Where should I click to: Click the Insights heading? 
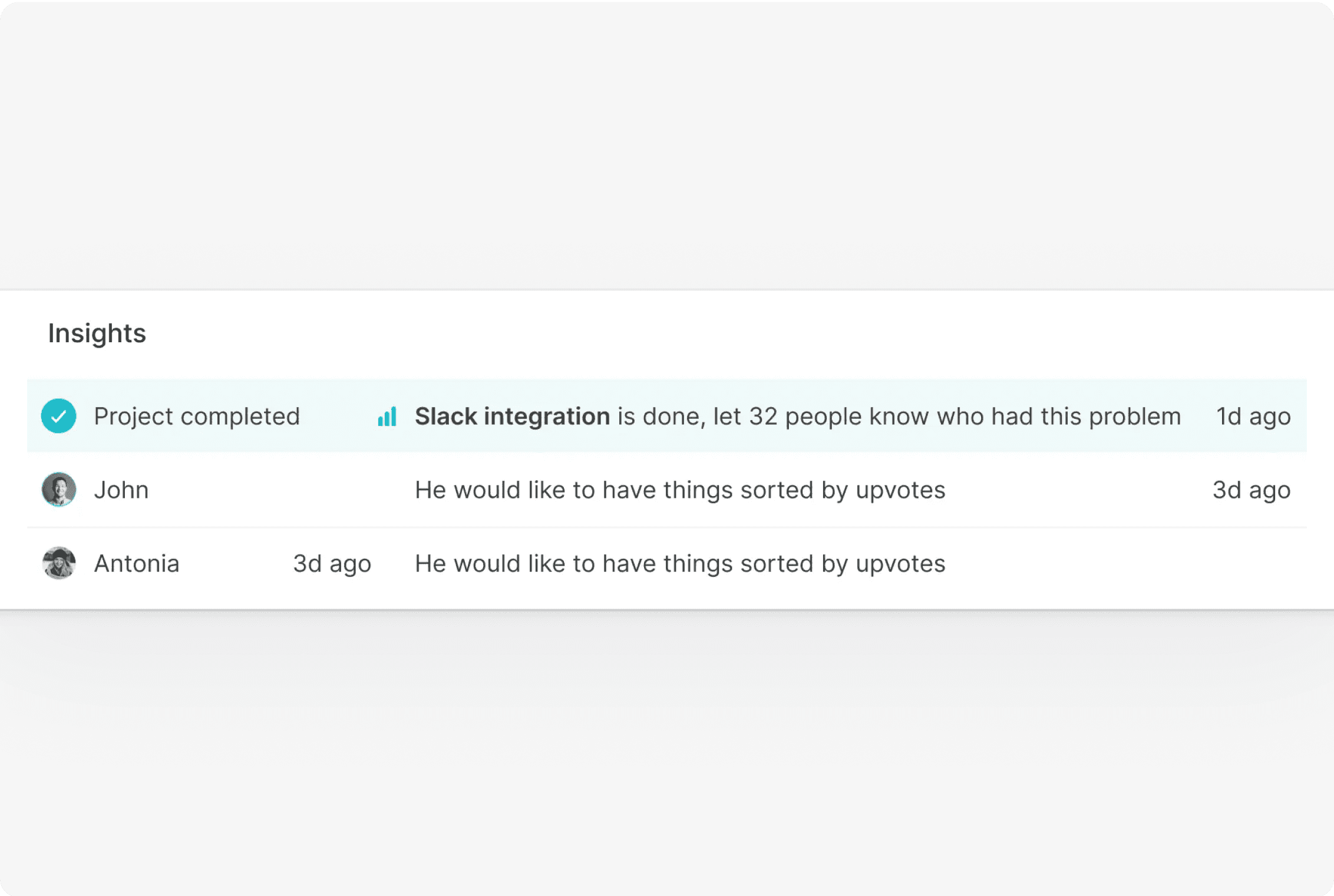[x=97, y=333]
